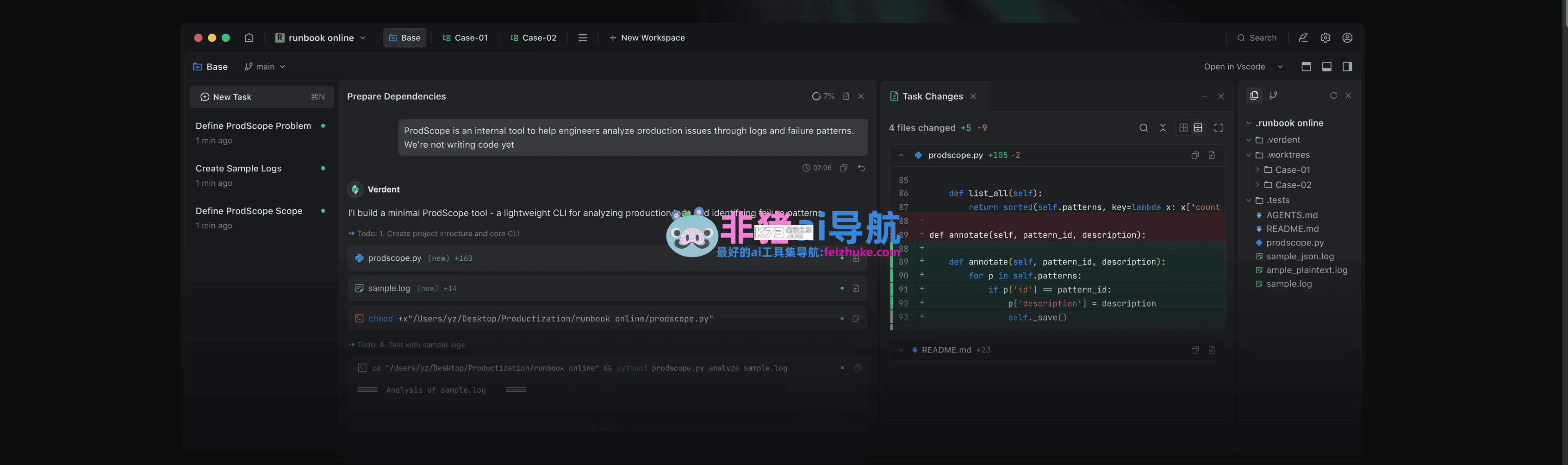
Task: Toggle the top panel layout icon
Action: (x=1306, y=66)
